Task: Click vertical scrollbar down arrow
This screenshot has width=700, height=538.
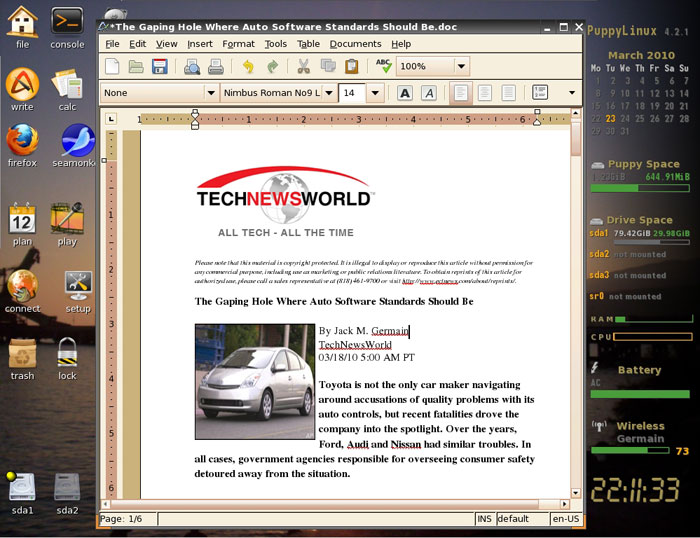Action: [x=575, y=493]
